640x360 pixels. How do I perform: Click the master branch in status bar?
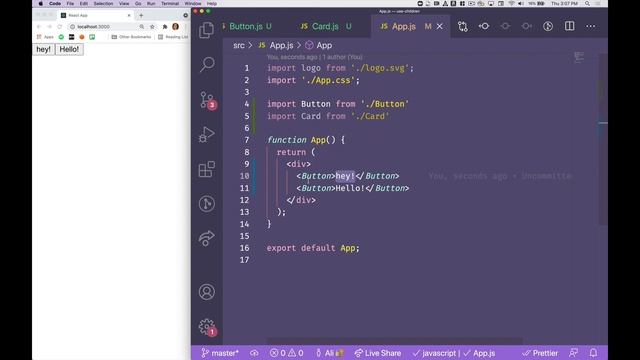(220, 353)
